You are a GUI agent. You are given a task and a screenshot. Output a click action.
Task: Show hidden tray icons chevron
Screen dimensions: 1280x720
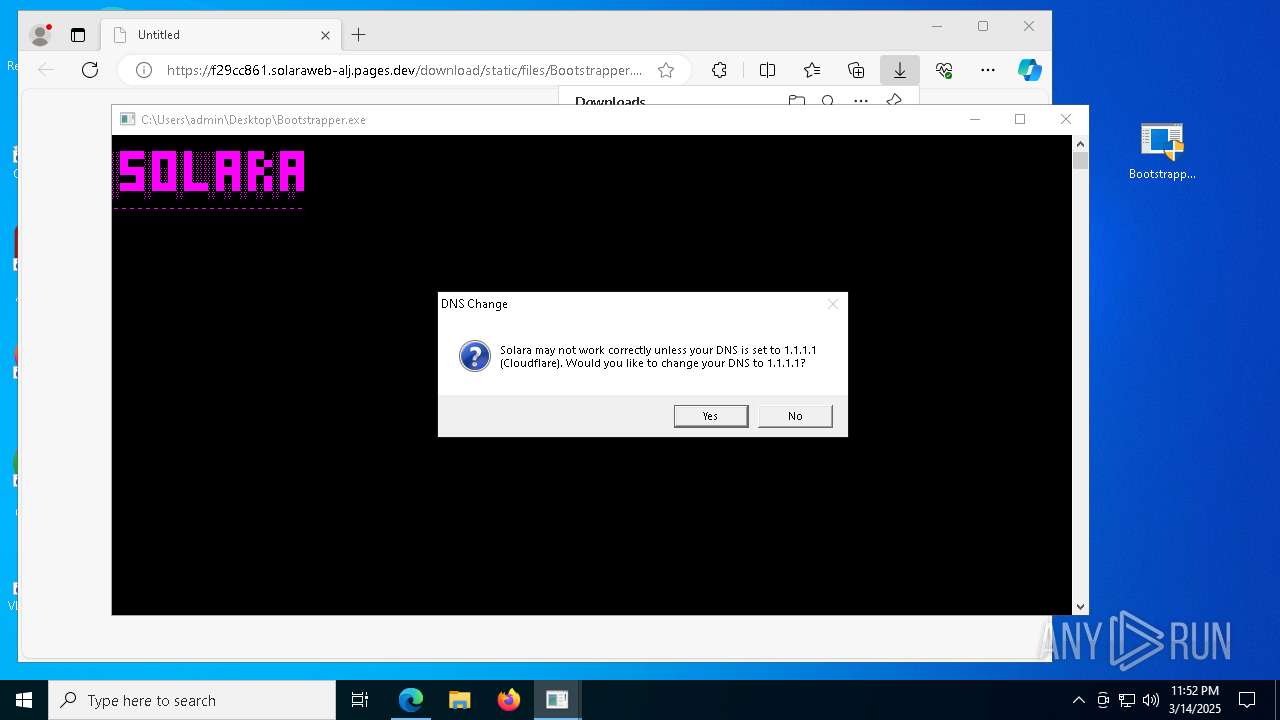tap(1078, 700)
